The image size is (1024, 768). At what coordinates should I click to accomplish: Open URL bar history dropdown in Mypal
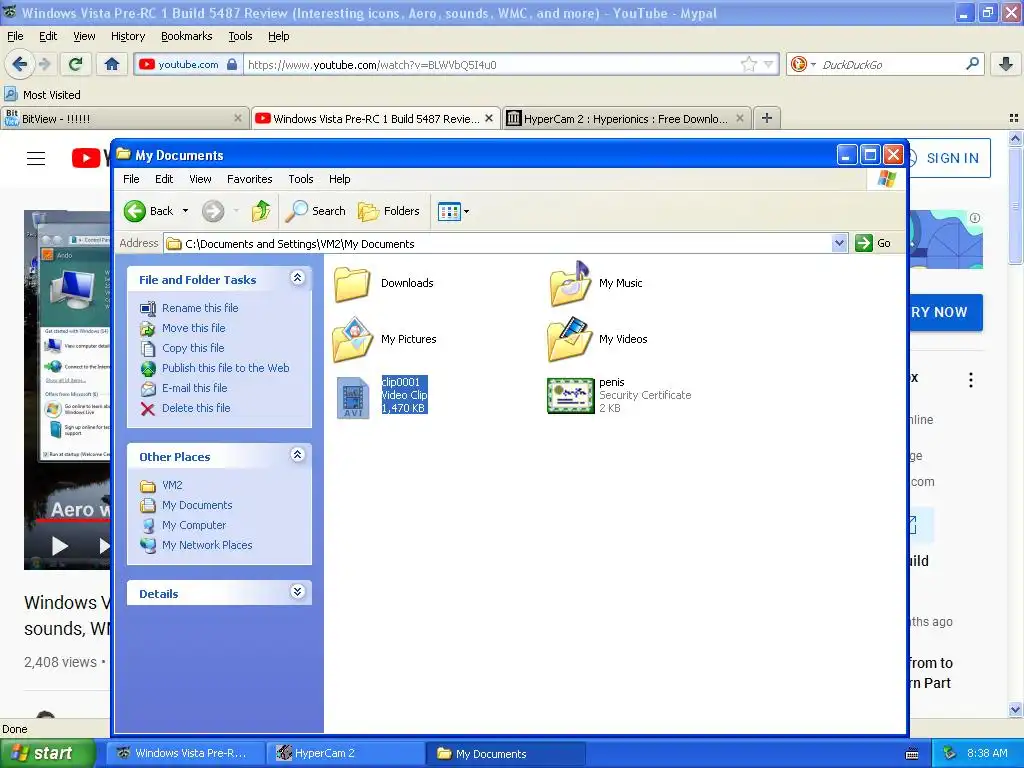(x=769, y=64)
